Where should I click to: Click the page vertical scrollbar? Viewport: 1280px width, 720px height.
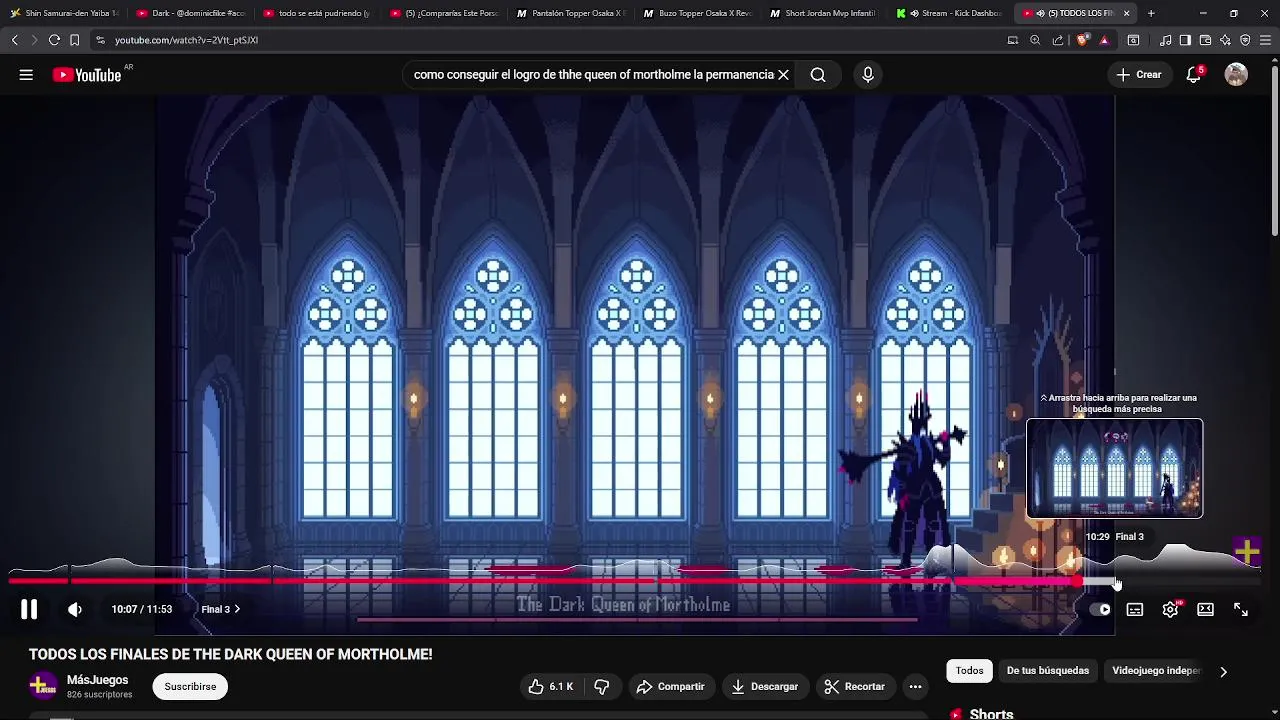click(x=1274, y=150)
